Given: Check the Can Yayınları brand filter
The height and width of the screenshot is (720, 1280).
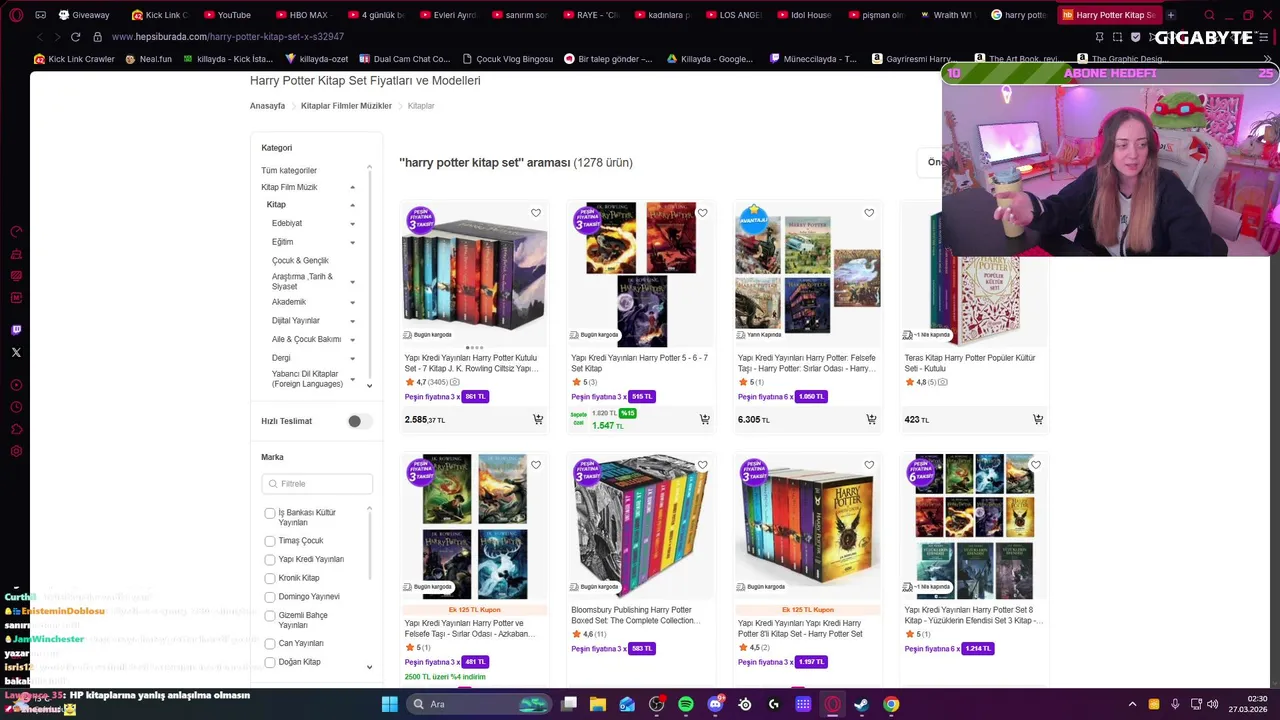Looking at the screenshot, I should 270,644.
